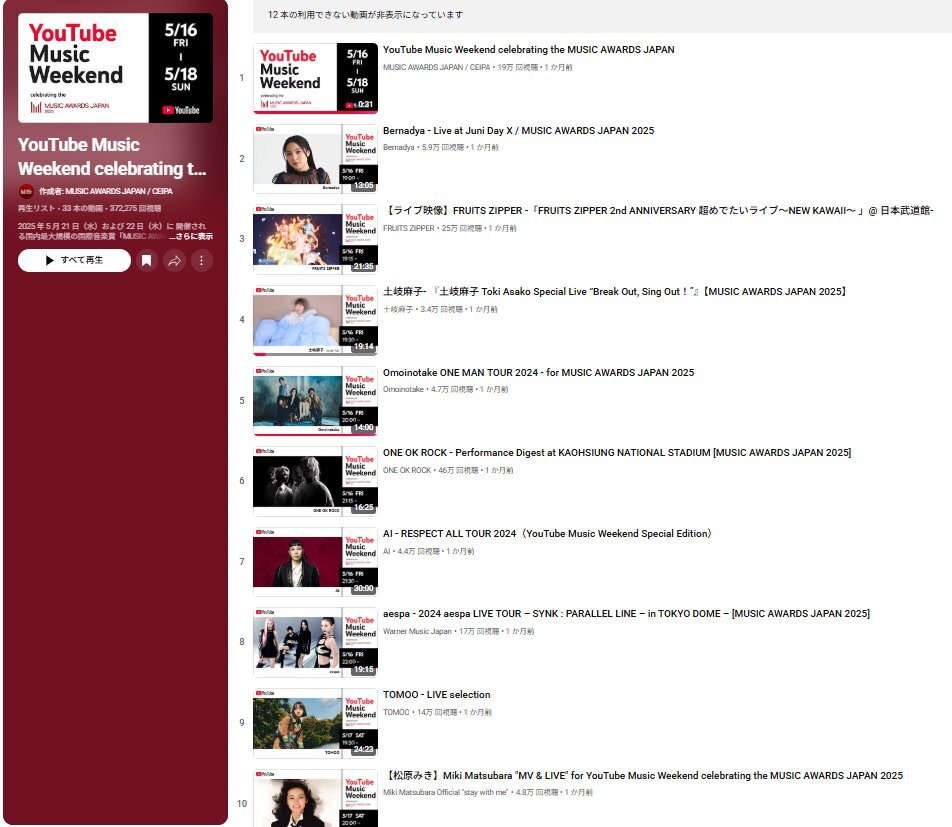952x827 pixels.
Task: Open title YouTube Music Weekend celebrating the MUSIC AWARDS JAPAN
Action: (x=528, y=50)
